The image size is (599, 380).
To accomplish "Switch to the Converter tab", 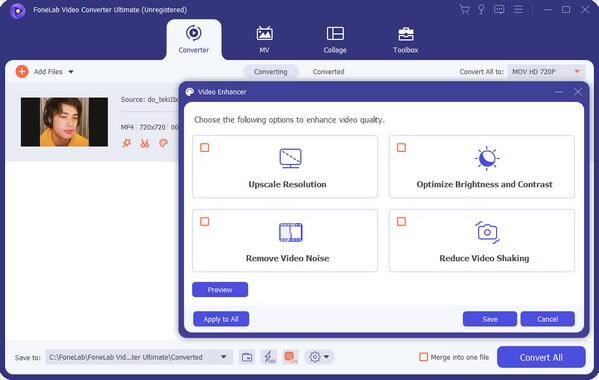I will click(194, 40).
